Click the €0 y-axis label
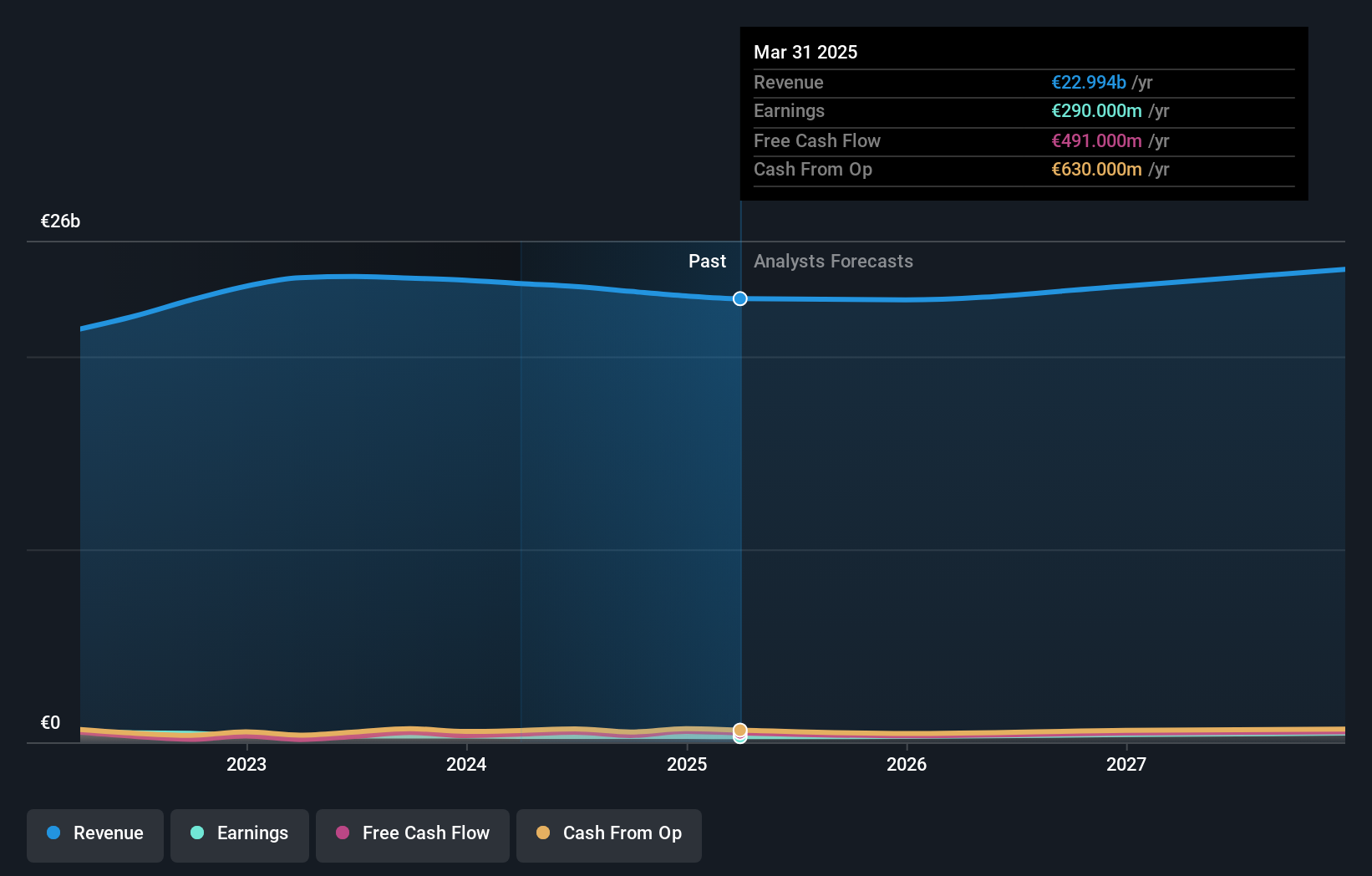1372x876 pixels. coord(50,722)
